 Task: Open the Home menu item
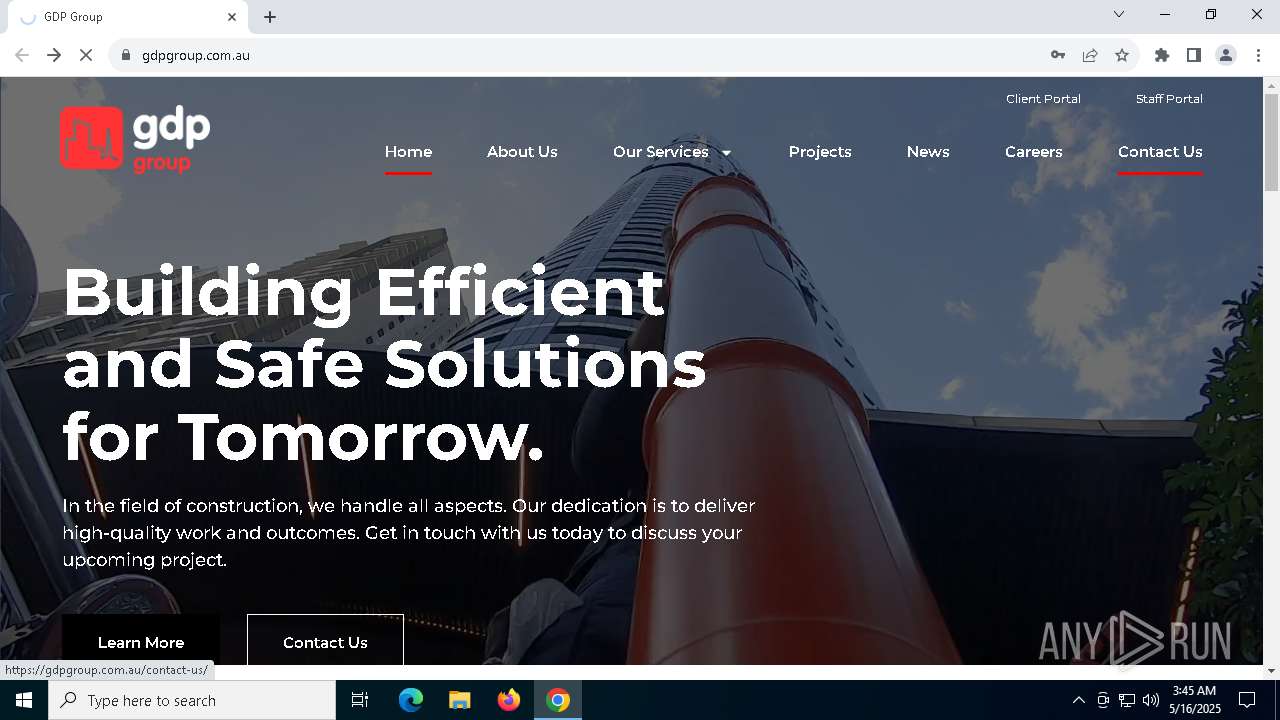coord(408,152)
